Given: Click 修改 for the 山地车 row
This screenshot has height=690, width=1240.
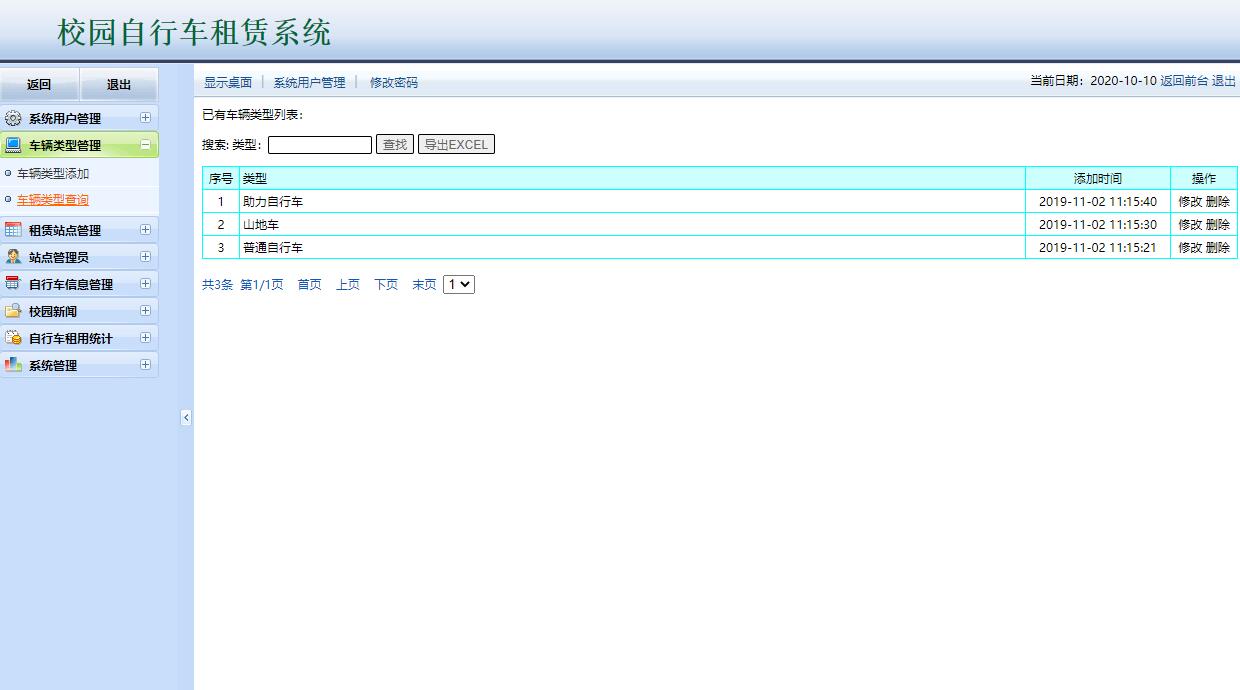Looking at the screenshot, I should (x=1190, y=224).
